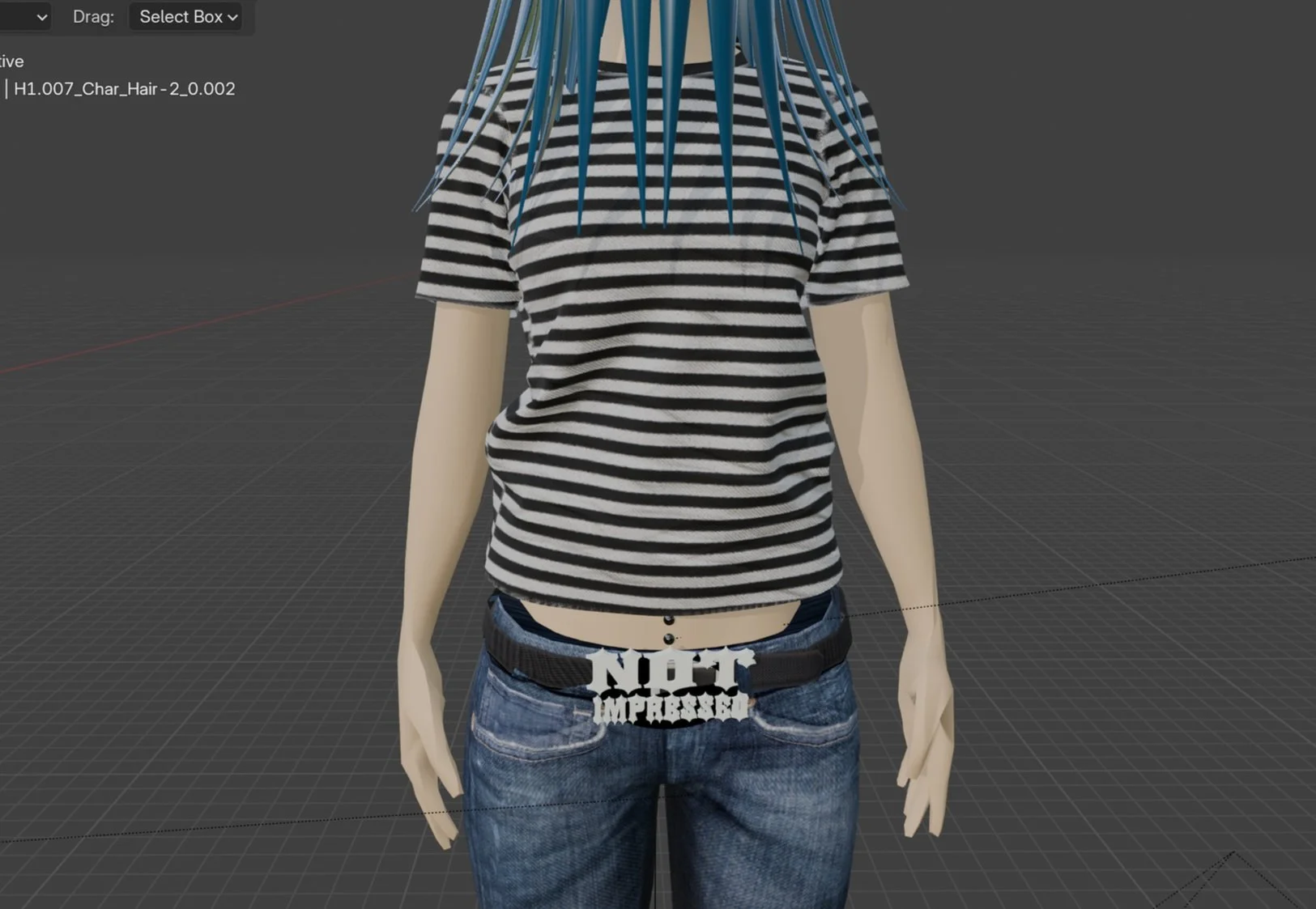Open the cut-off dropdown beside Drag label
The image size is (1316, 909).
pos(25,17)
